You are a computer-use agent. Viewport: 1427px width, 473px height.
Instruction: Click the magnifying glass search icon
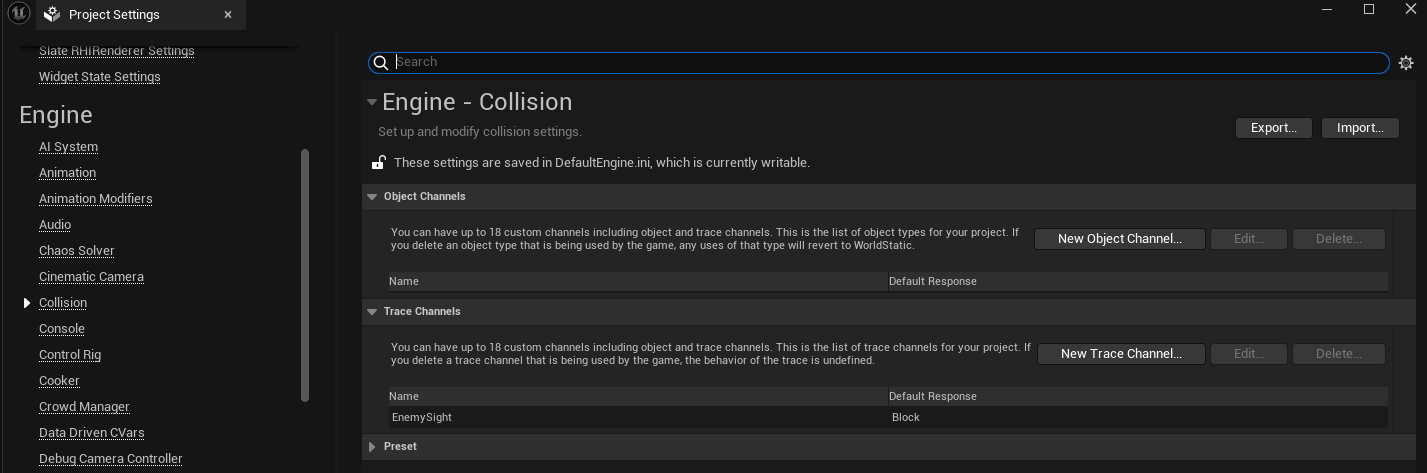coord(381,63)
